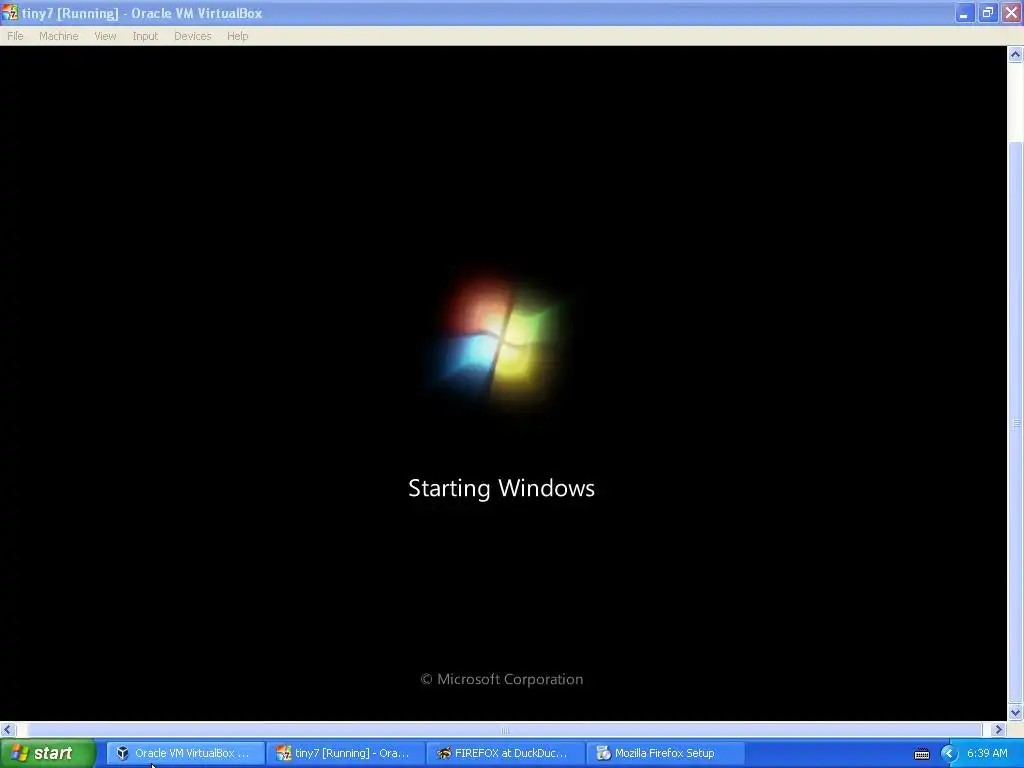
Task: Open the Devices menu
Action: point(193,36)
